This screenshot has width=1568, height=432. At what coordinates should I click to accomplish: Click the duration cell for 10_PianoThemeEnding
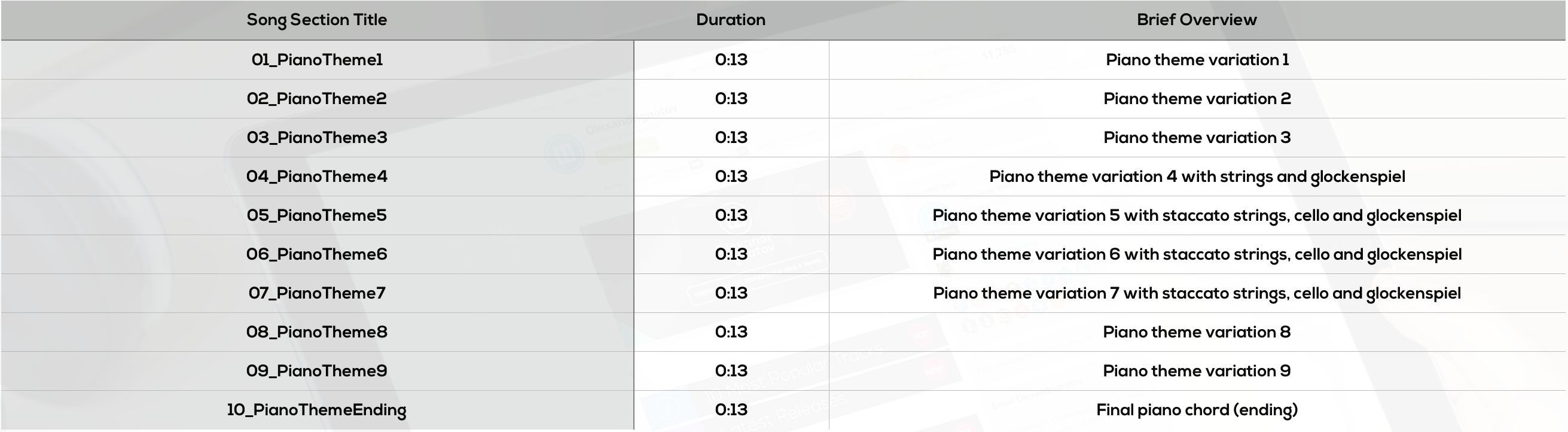[731, 410]
